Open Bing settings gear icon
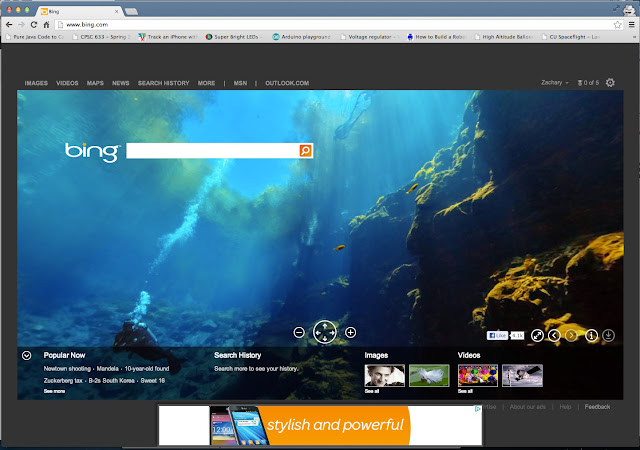The width and height of the screenshot is (640, 450). [610, 83]
